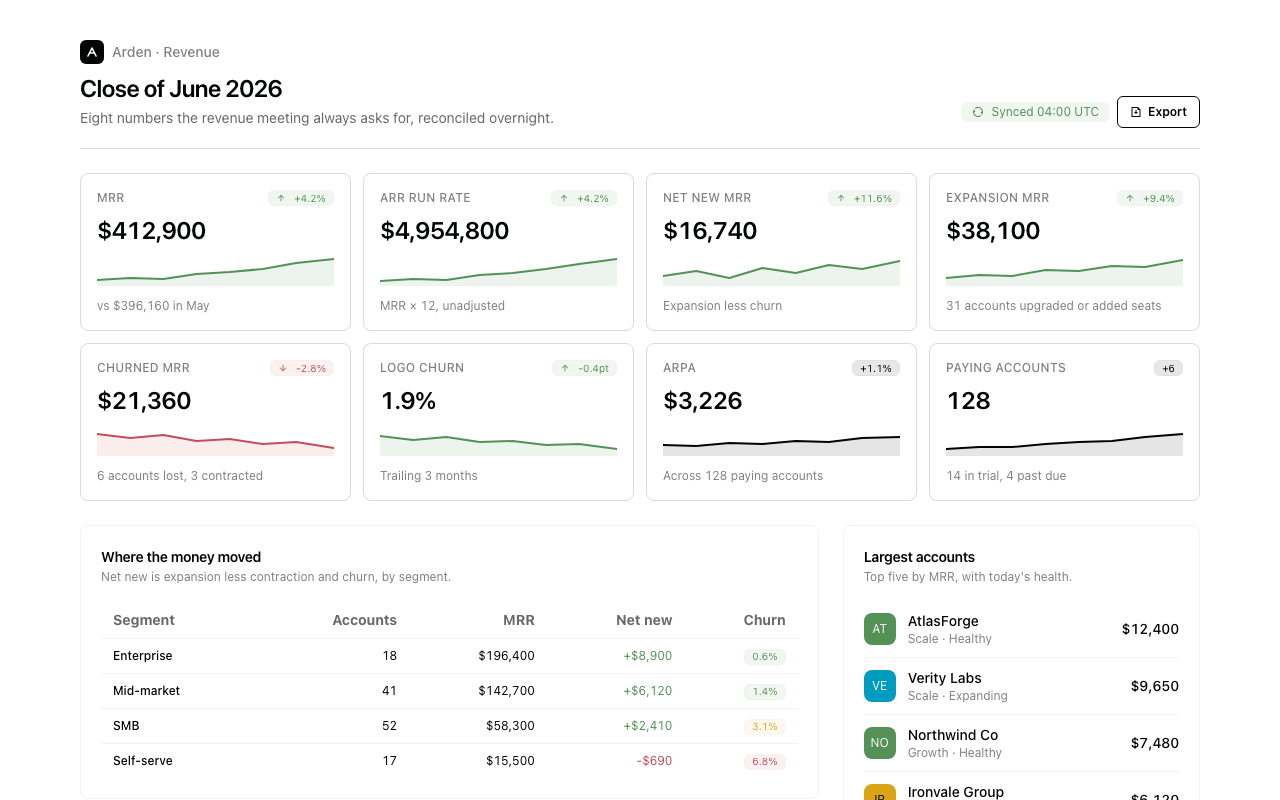The image size is (1280, 800).
Task: Click the ARR Run Rate +4.2% badge
Action: click(x=584, y=198)
